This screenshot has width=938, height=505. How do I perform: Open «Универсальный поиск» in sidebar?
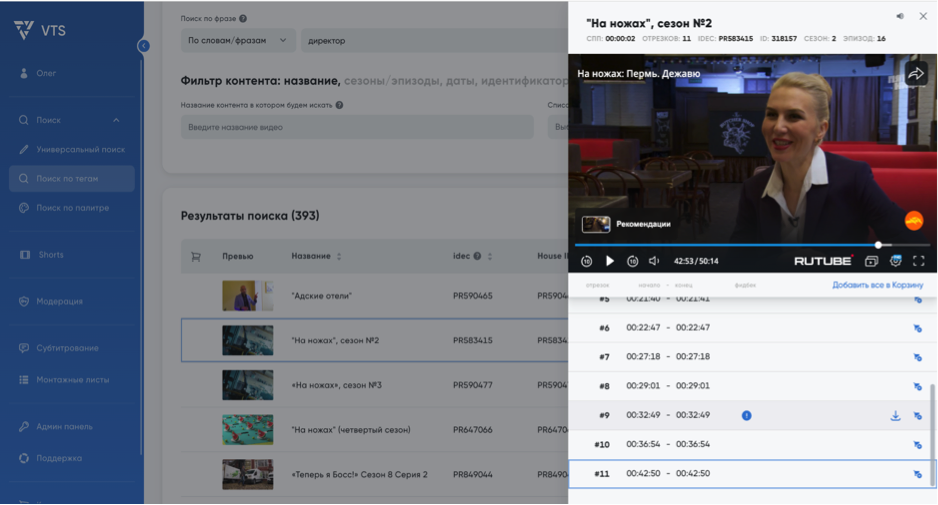(80, 149)
